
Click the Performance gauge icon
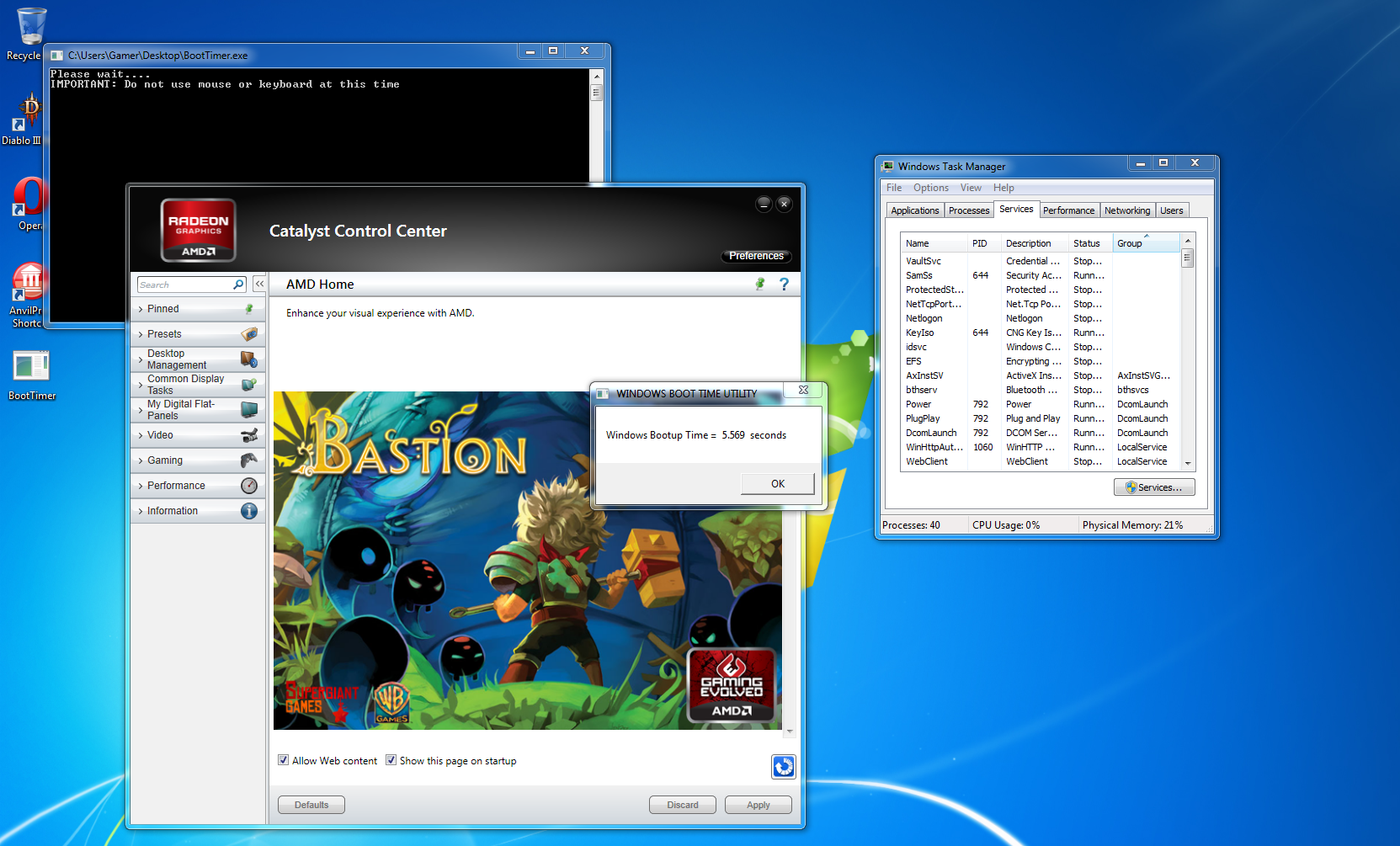coord(249,486)
